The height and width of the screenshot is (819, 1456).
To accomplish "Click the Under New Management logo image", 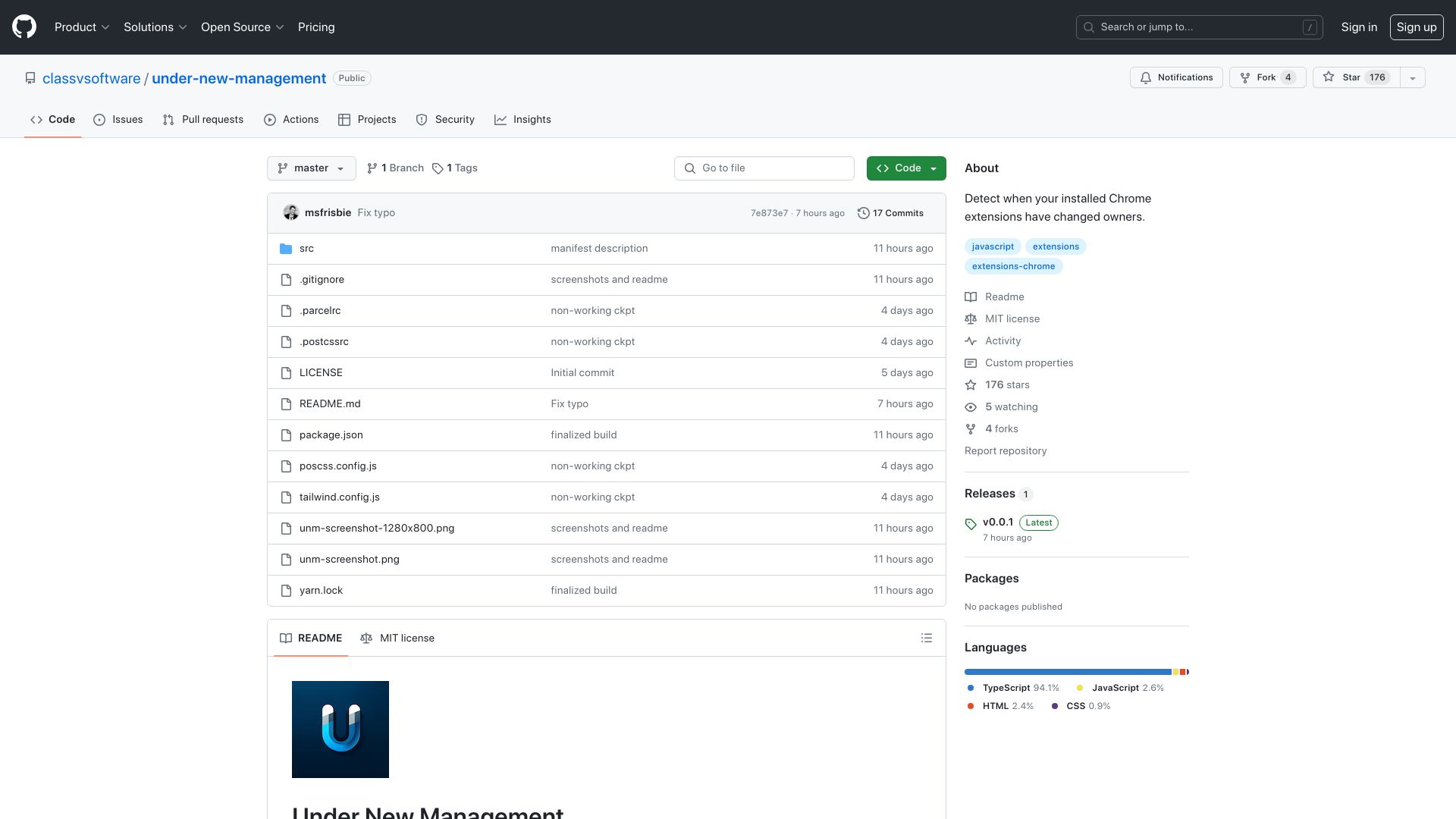I will pyautogui.click(x=340, y=730).
